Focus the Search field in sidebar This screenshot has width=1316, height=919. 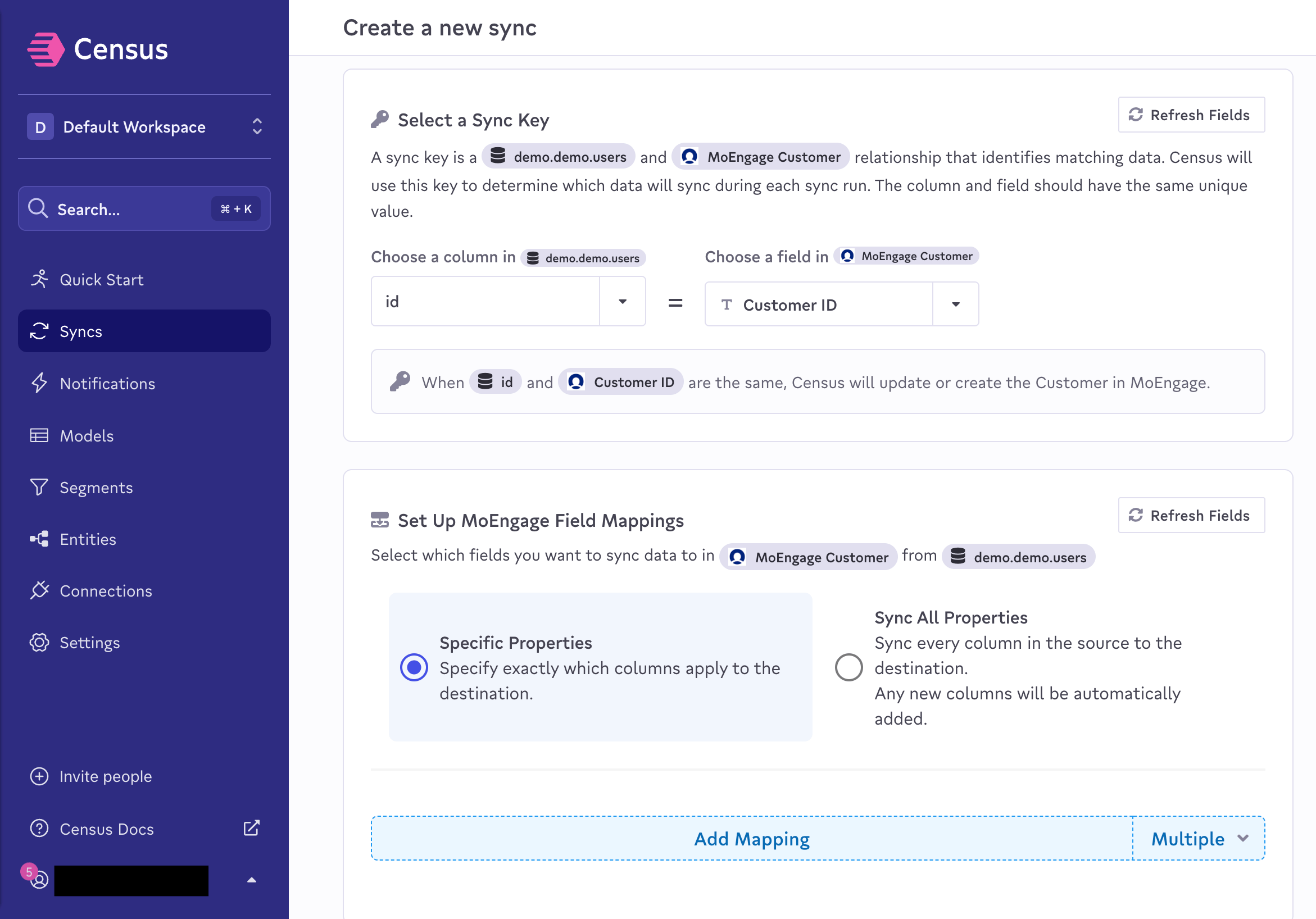click(144, 209)
